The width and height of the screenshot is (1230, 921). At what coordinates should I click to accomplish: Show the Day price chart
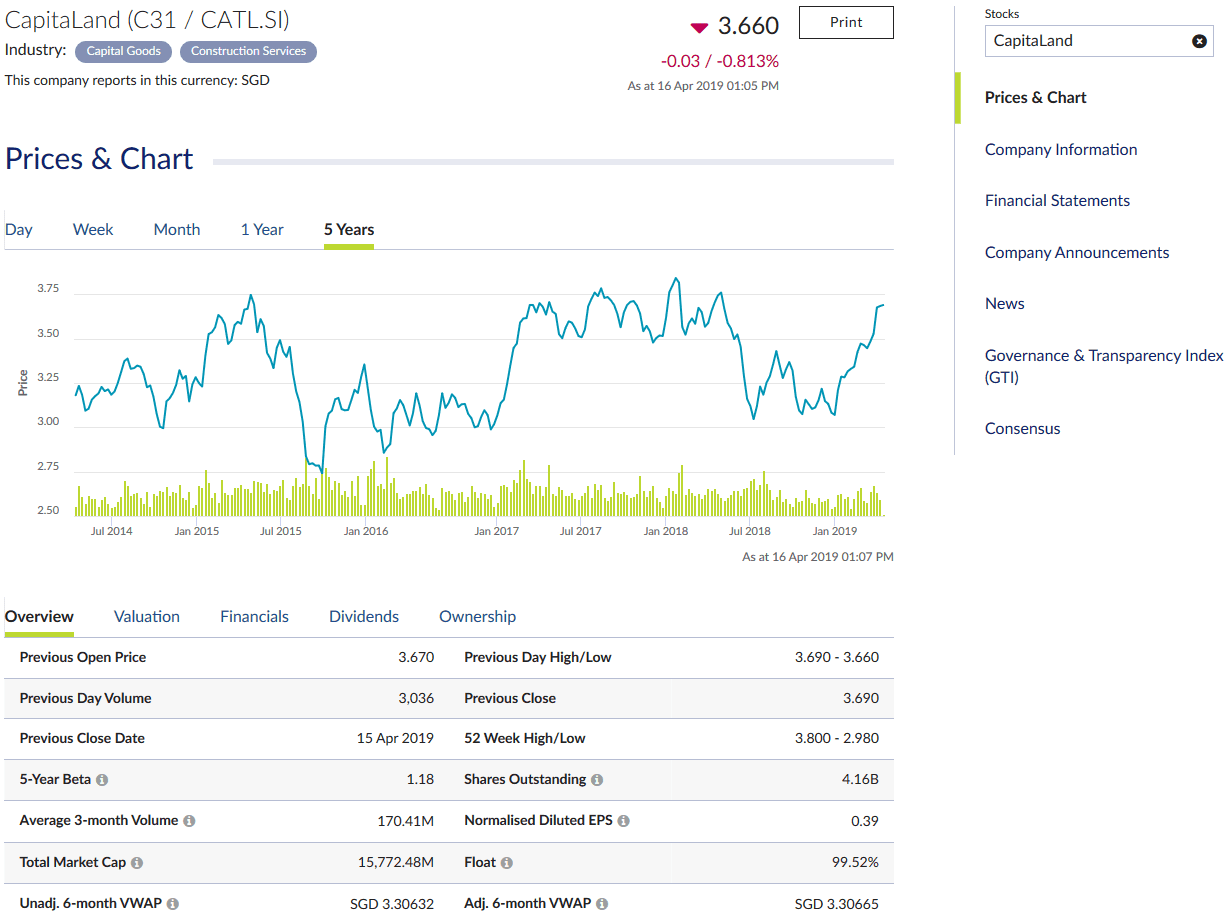(x=18, y=229)
